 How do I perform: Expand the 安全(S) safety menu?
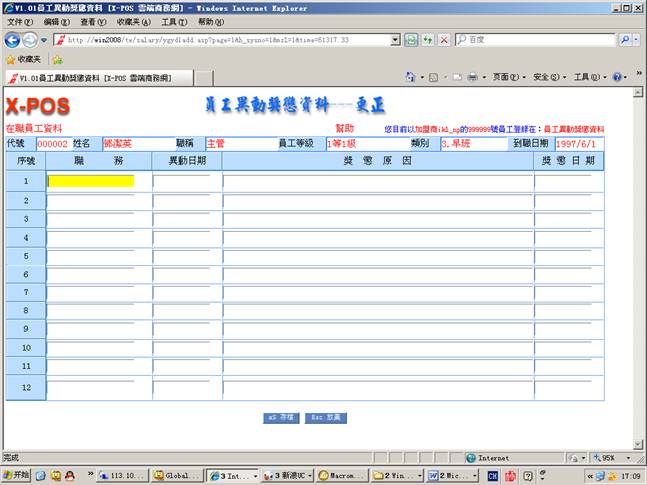[546, 77]
